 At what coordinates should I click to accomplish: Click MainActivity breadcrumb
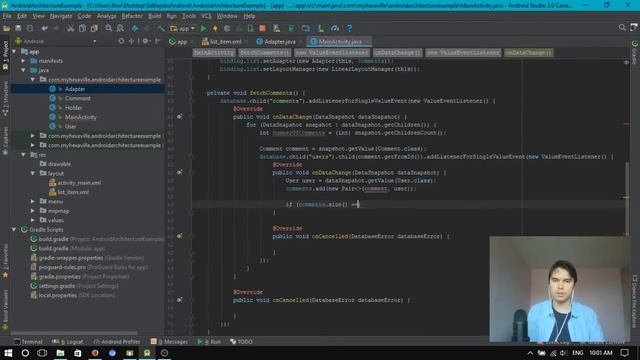click(x=214, y=53)
